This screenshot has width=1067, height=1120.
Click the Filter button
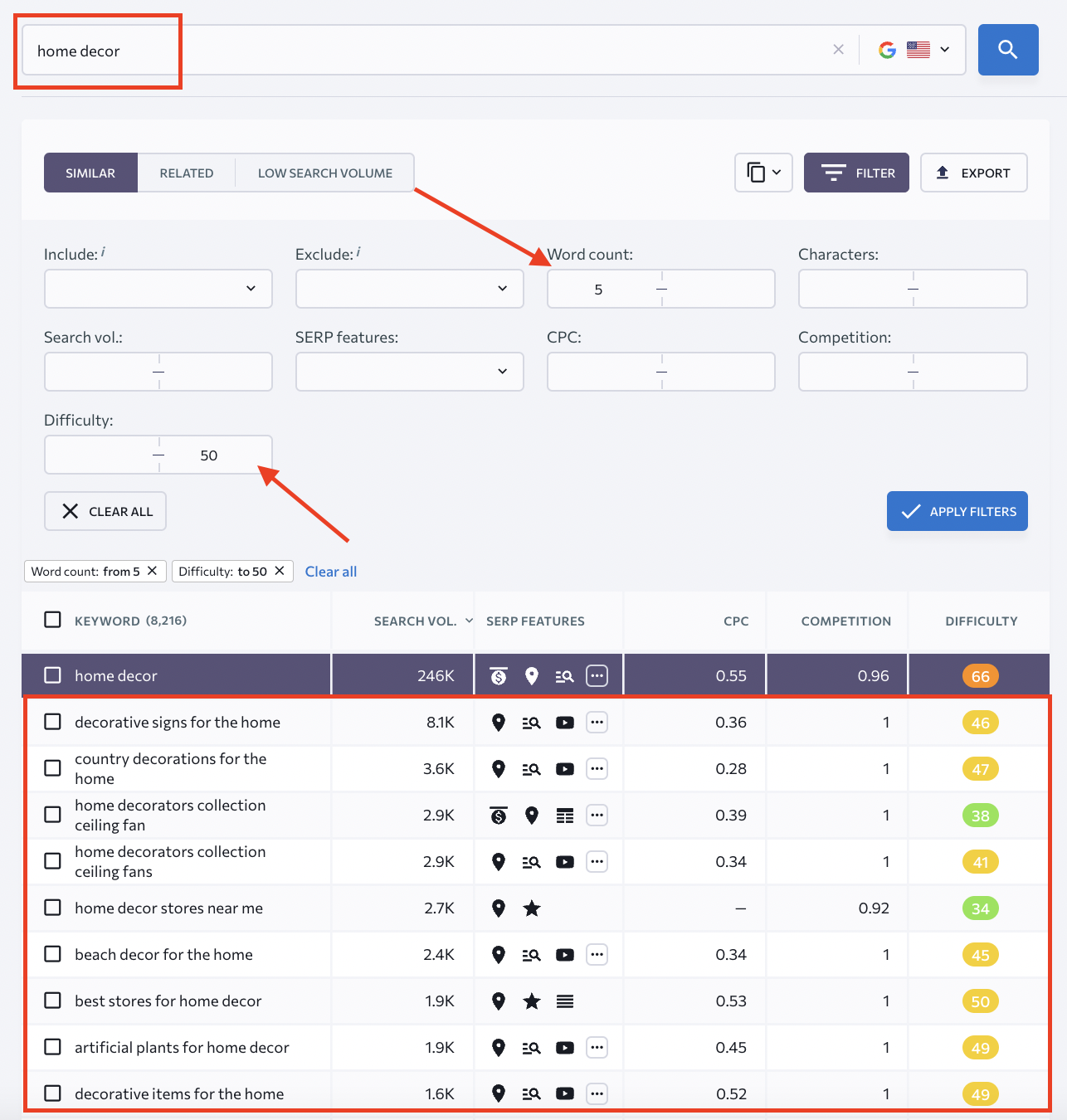pyautogui.click(x=856, y=173)
